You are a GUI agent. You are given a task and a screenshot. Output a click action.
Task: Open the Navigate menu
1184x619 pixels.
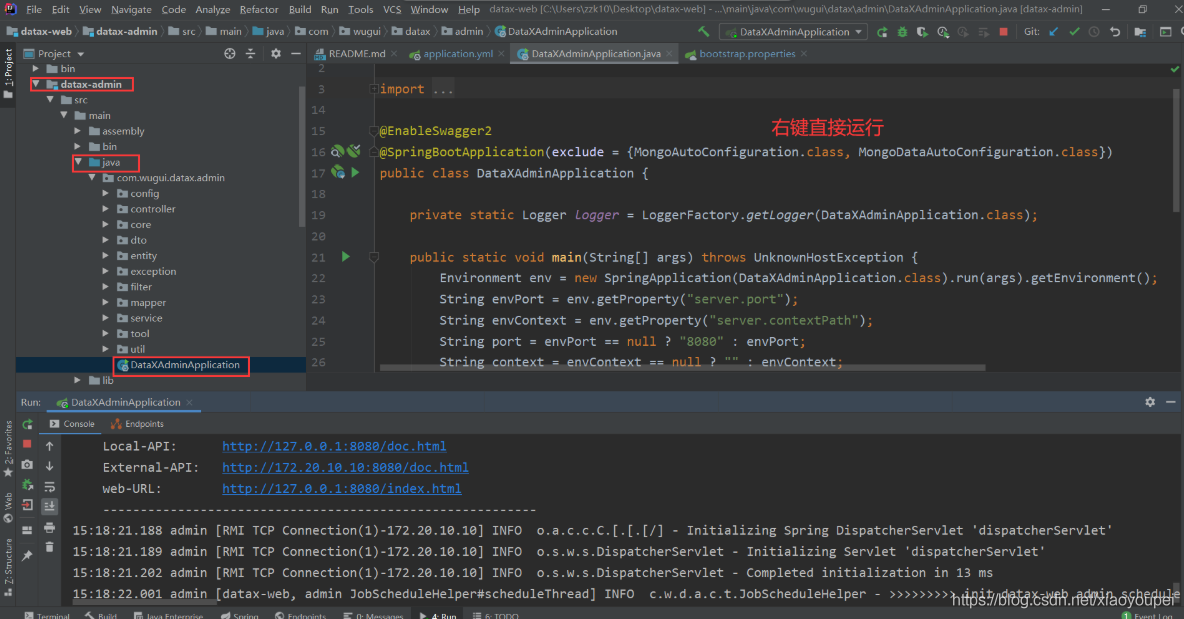coord(131,10)
